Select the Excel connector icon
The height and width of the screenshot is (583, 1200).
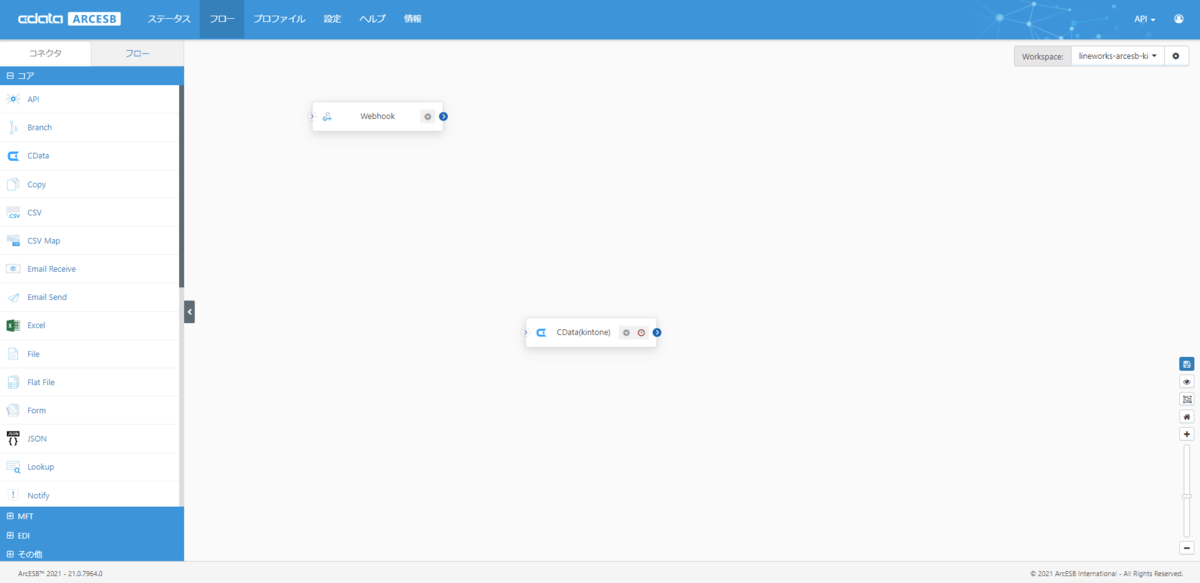tap(13, 325)
